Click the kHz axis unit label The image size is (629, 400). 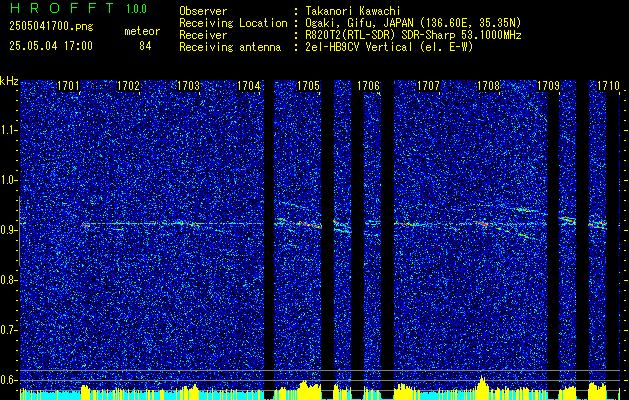9,81
